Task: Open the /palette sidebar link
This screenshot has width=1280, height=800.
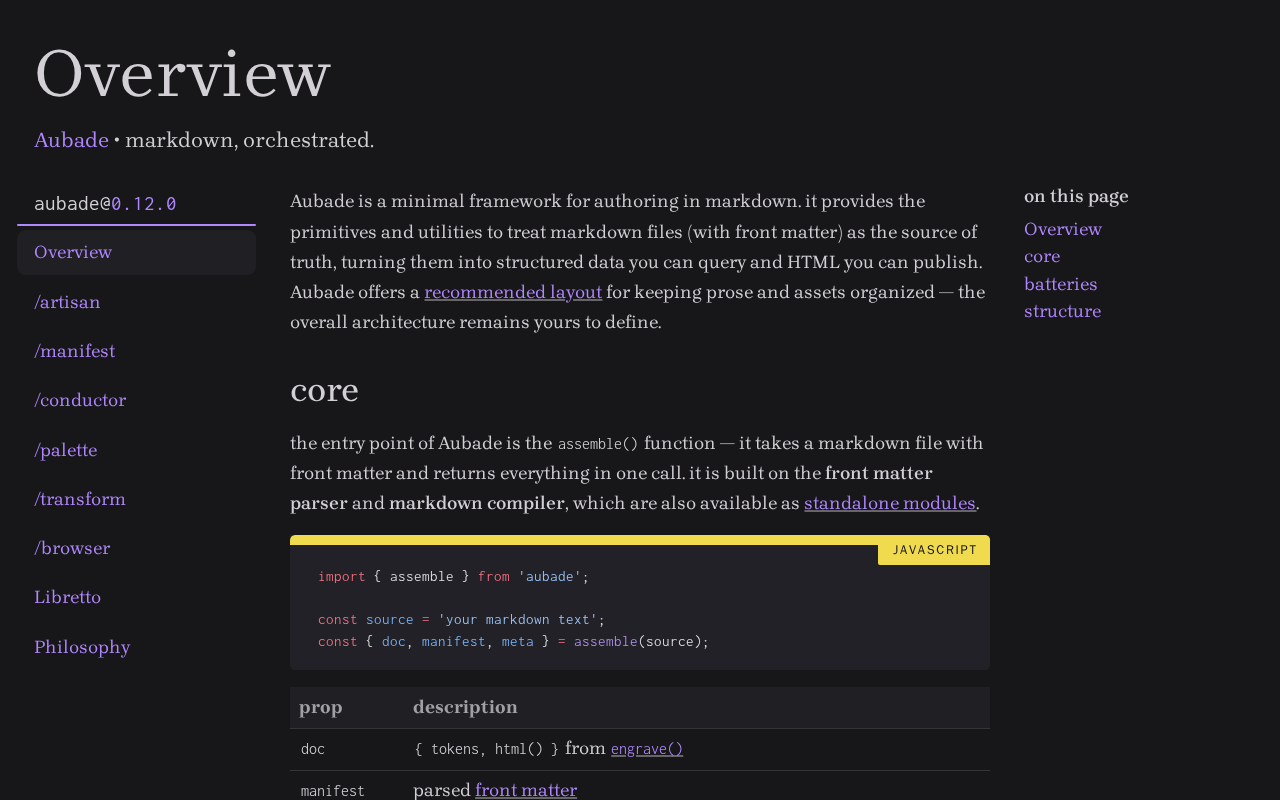Action: (65, 450)
